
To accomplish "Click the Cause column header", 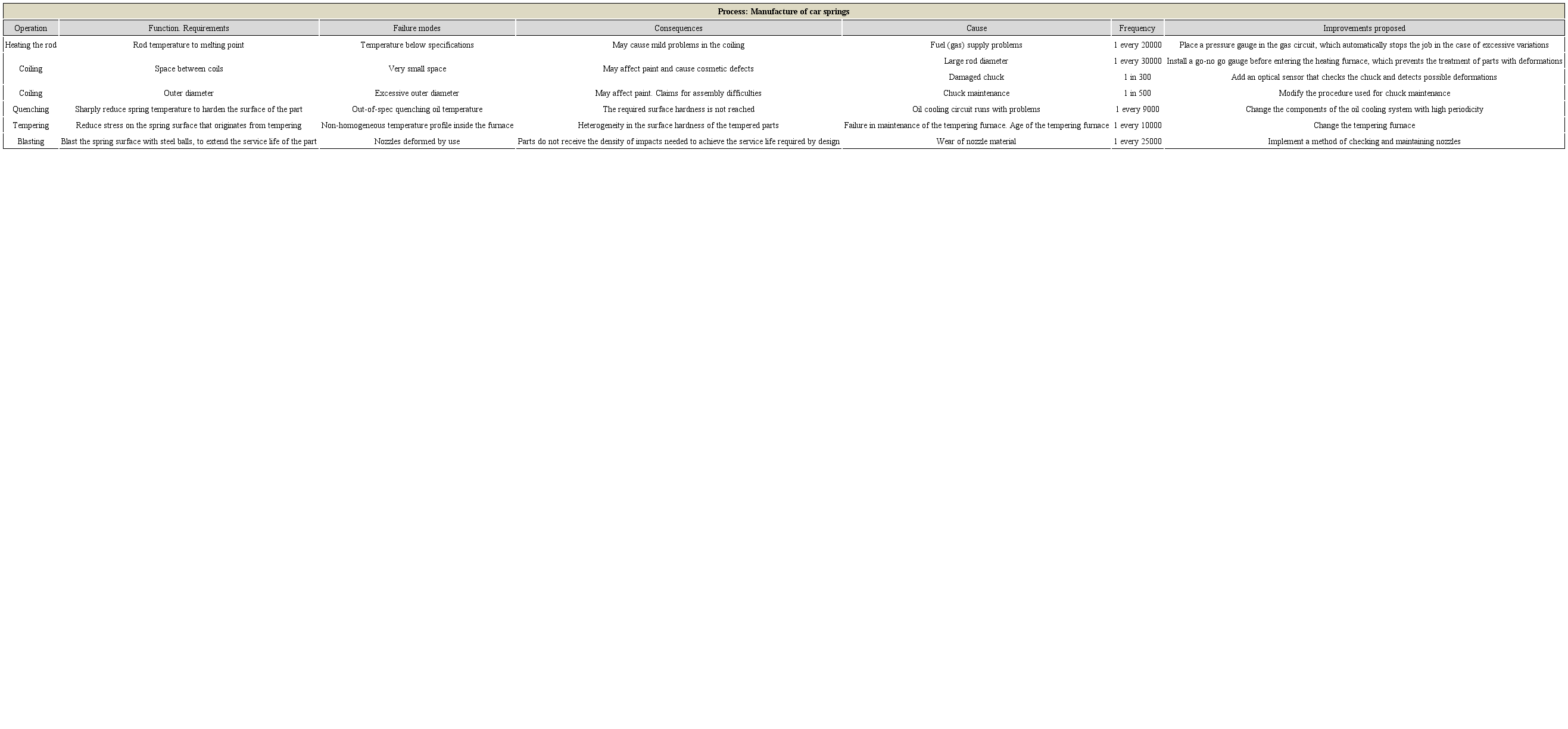I will coord(976,28).
